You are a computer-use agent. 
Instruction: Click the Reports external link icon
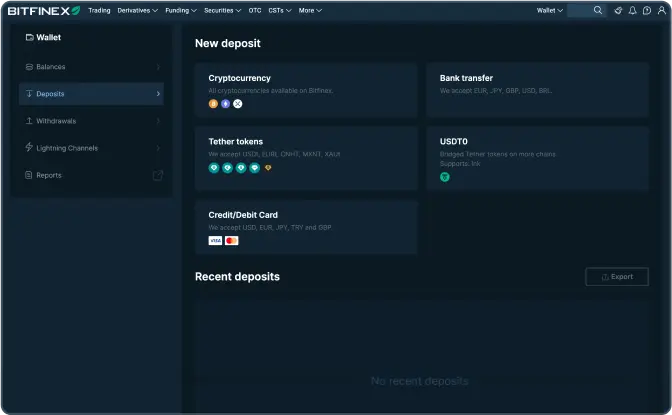coord(158,175)
